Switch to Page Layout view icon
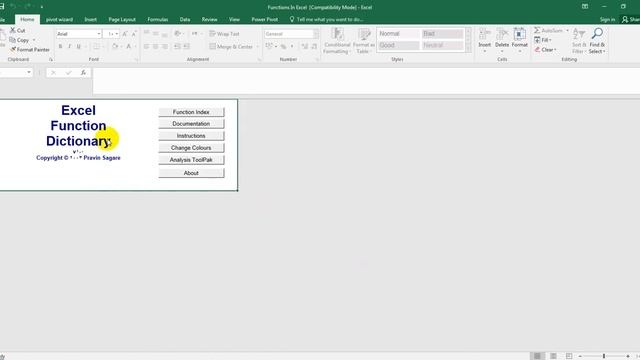The height and width of the screenshot is (360, 640). pyautogui.click(x=553, y=356)
